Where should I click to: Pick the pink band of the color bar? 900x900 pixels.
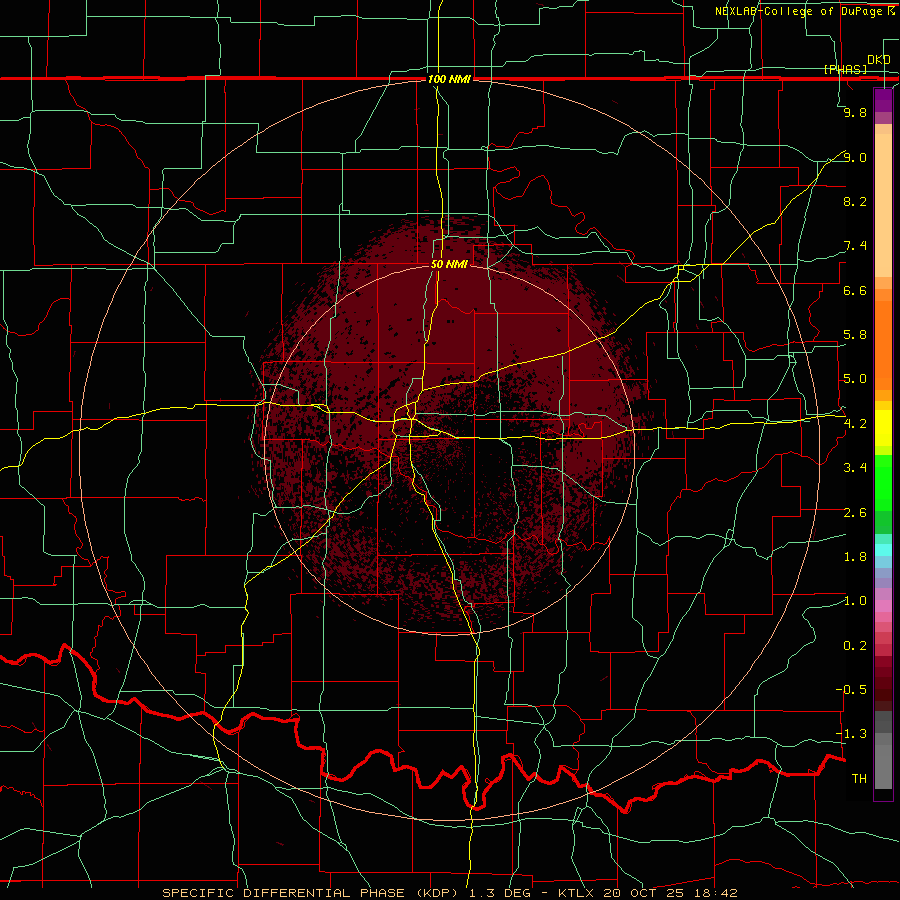883,606
